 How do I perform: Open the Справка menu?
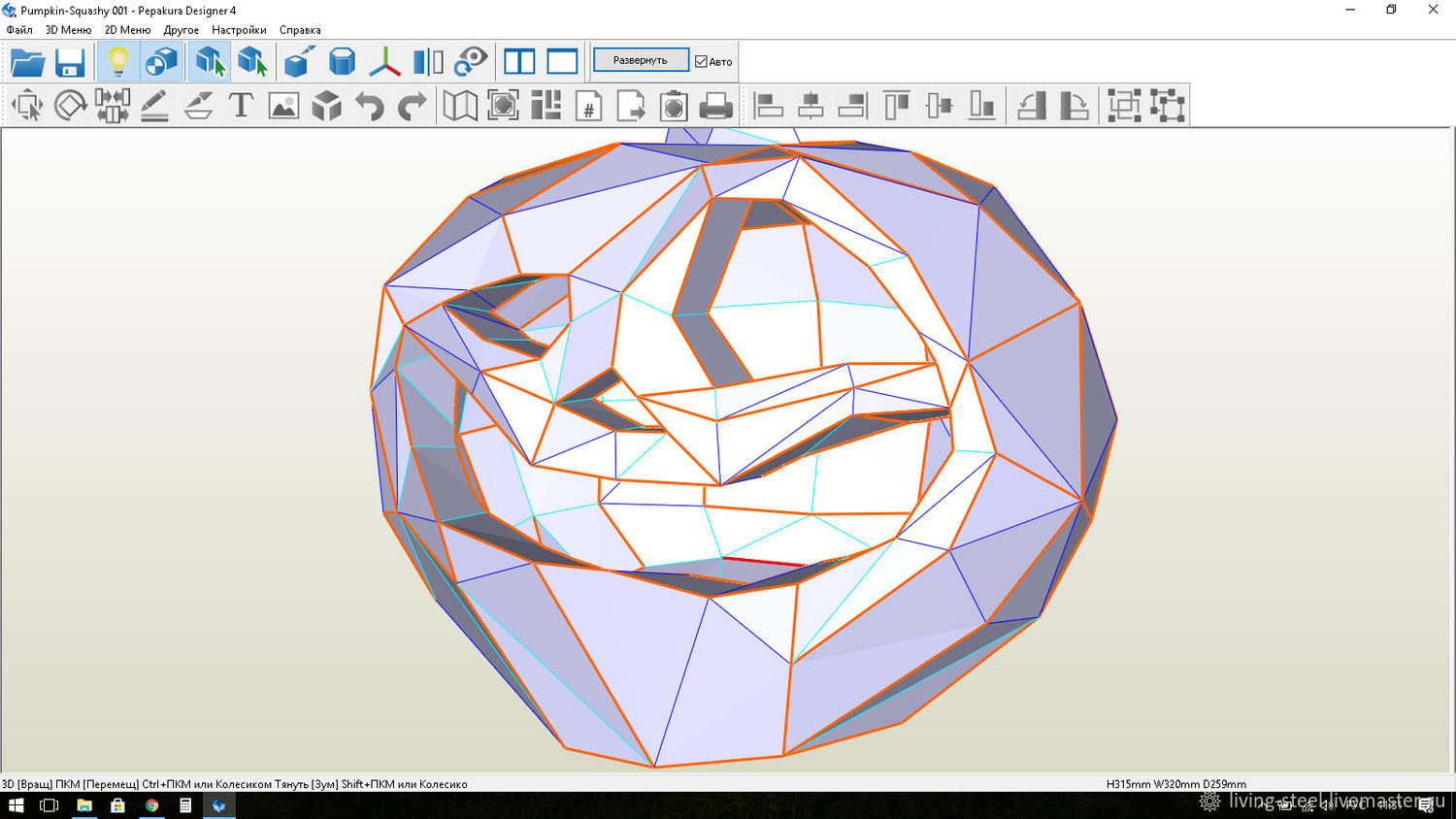point(300,30)
